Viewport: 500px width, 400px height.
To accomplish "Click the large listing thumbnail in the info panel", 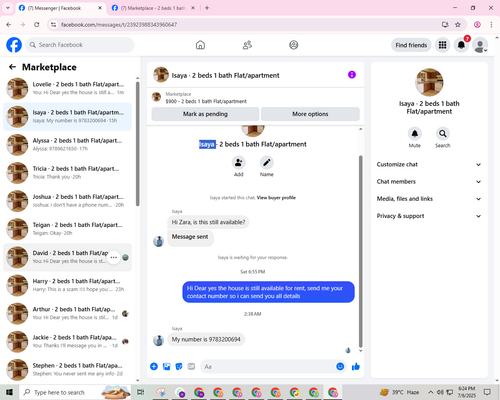I will point(429,82).
